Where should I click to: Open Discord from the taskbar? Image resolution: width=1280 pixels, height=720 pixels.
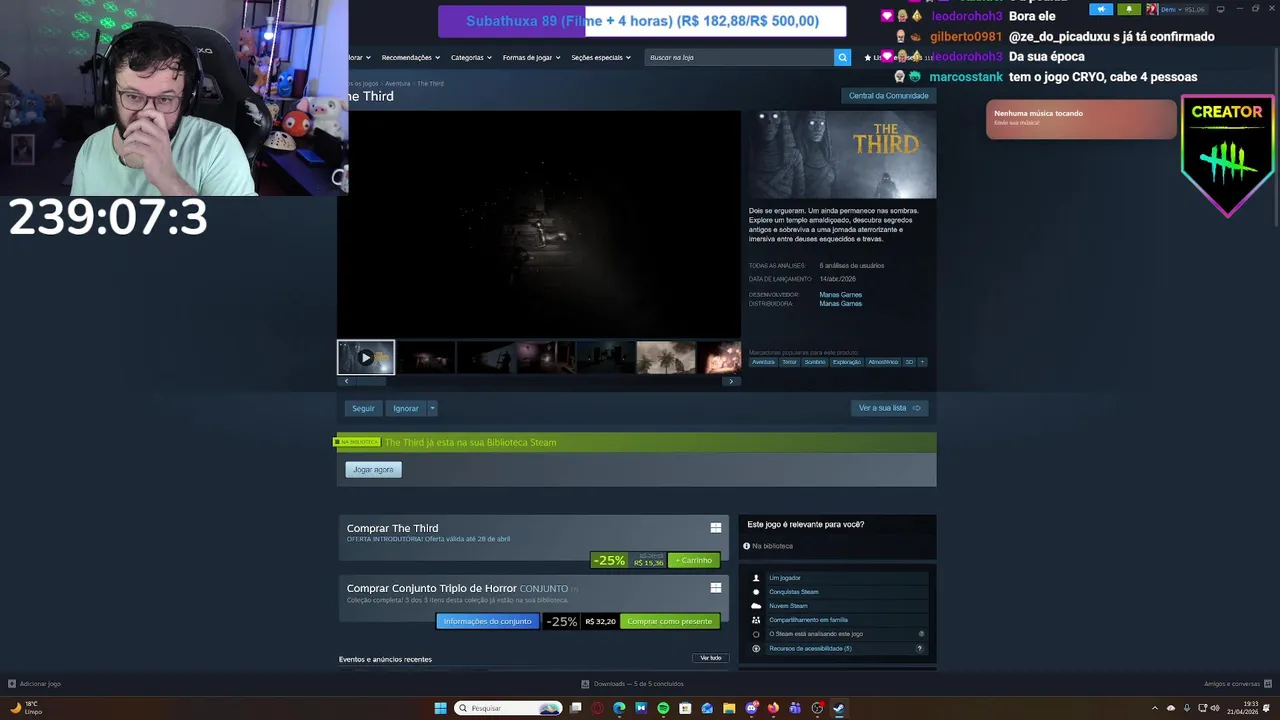coord(751,708)
